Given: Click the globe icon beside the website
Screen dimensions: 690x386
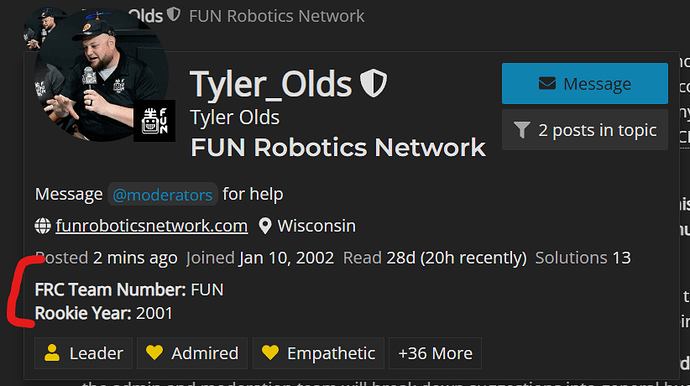Looking at the screenshot, I should point(43,226).
